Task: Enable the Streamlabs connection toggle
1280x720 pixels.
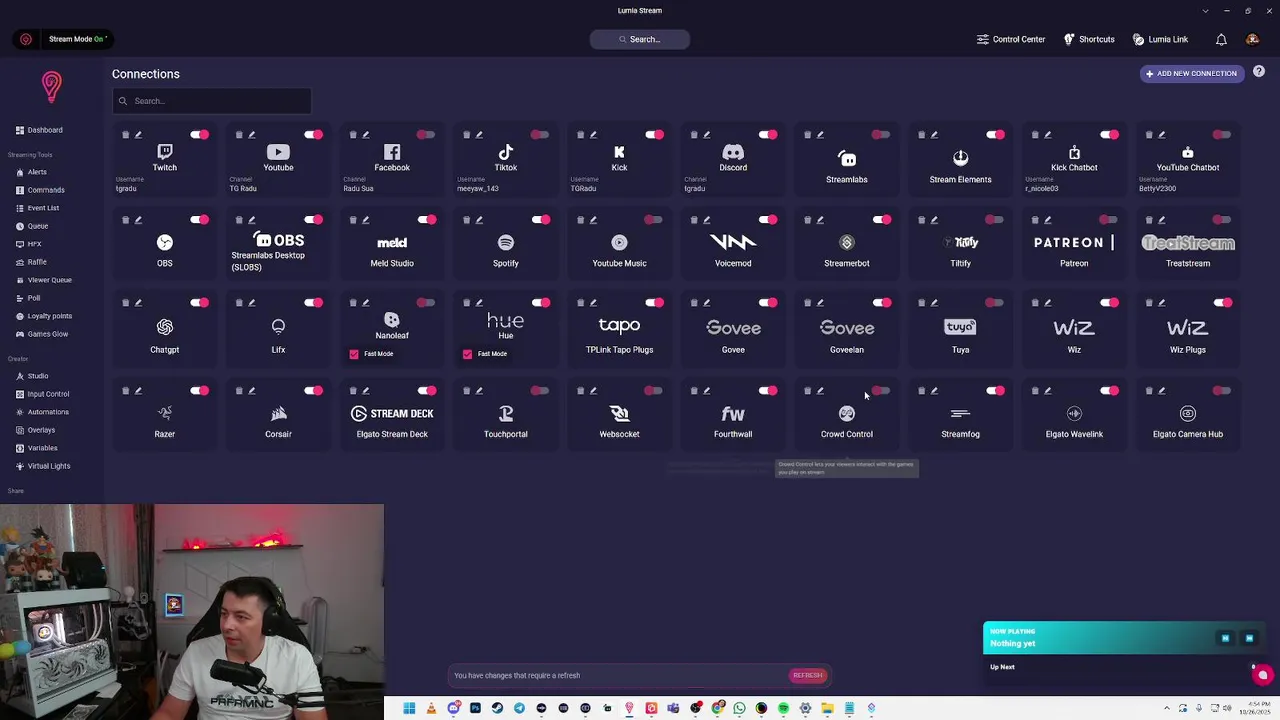Action: (x=881, y=134)
